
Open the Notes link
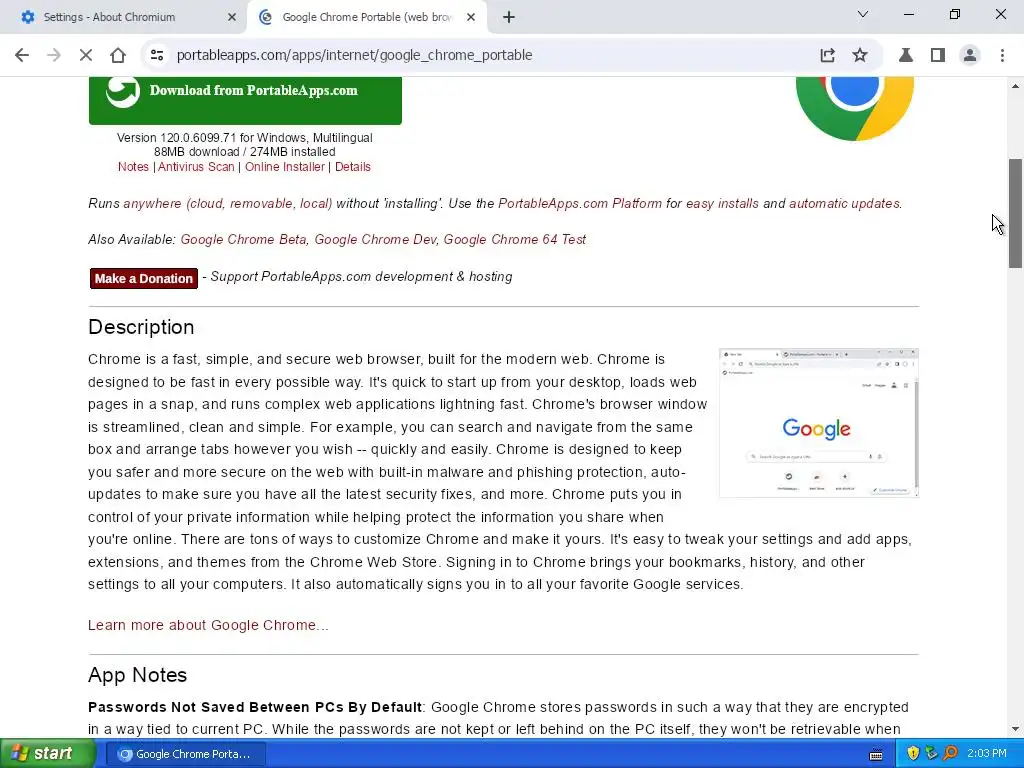[133, 167]
